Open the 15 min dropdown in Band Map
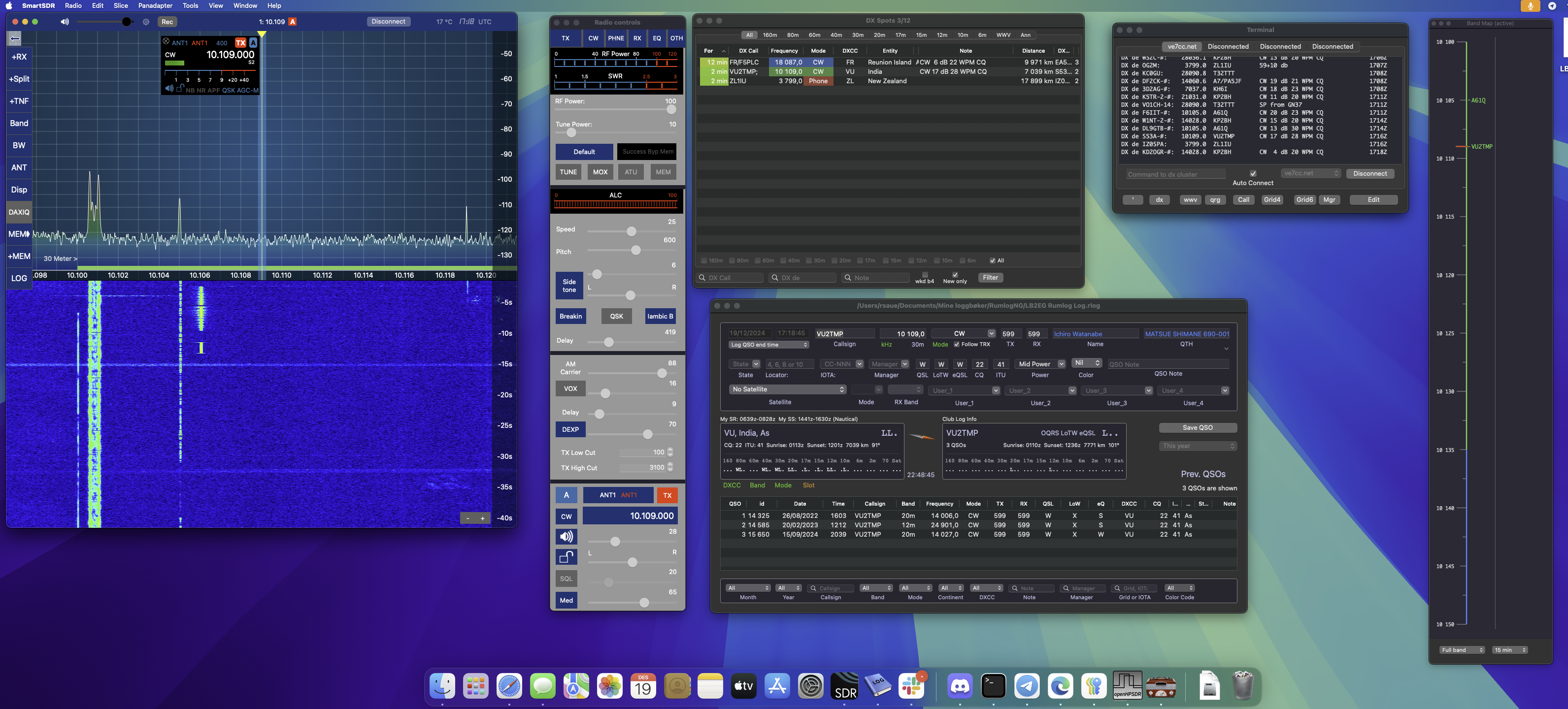Image resolution: width=1568 pixels, height=709 pixels. [x=1509, y=650]
